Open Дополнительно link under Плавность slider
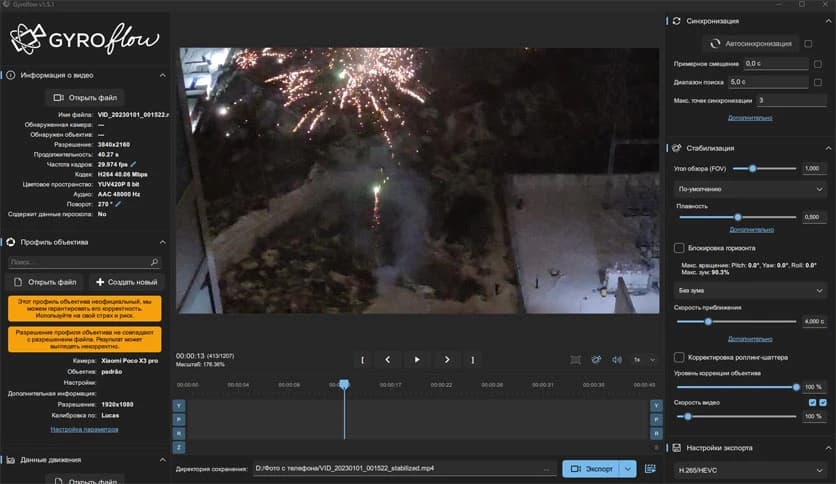The width and height of the screenshot is (836, 484). [x=751, y=230]
